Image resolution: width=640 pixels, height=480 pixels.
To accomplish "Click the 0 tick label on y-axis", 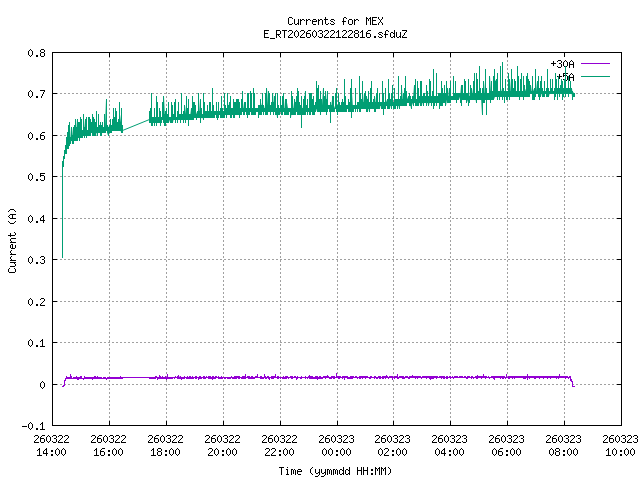I will click(x=41, y=384).
